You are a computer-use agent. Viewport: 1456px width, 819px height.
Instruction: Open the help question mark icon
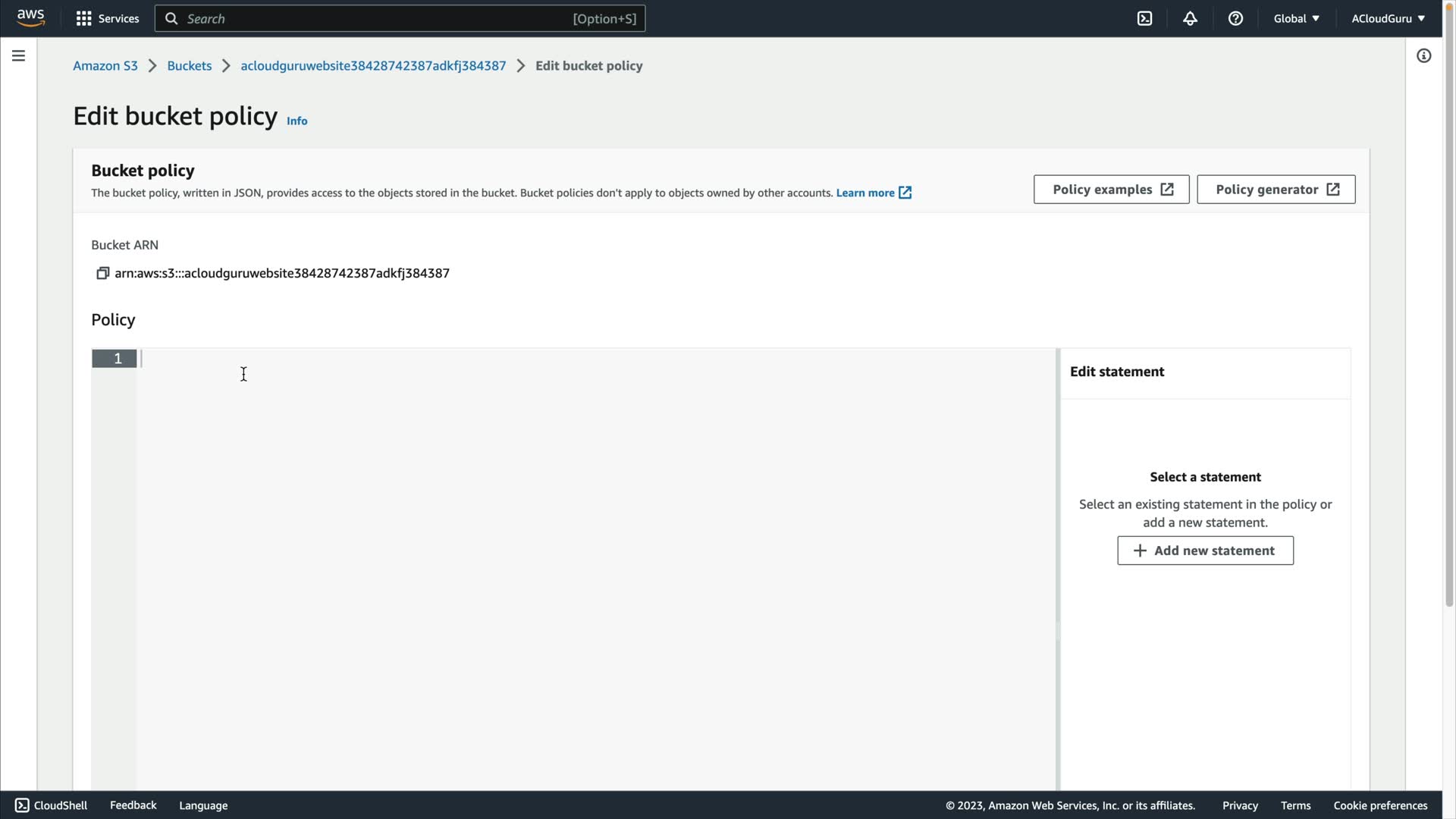click(1235, 18)
